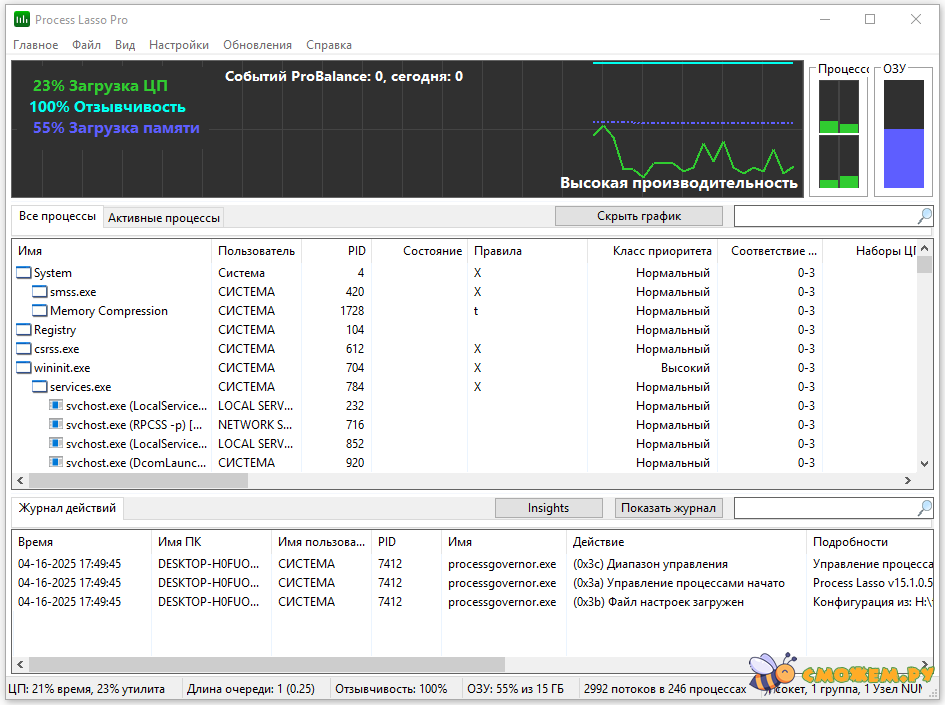Click the Скрыть график button

coord(639,216)
